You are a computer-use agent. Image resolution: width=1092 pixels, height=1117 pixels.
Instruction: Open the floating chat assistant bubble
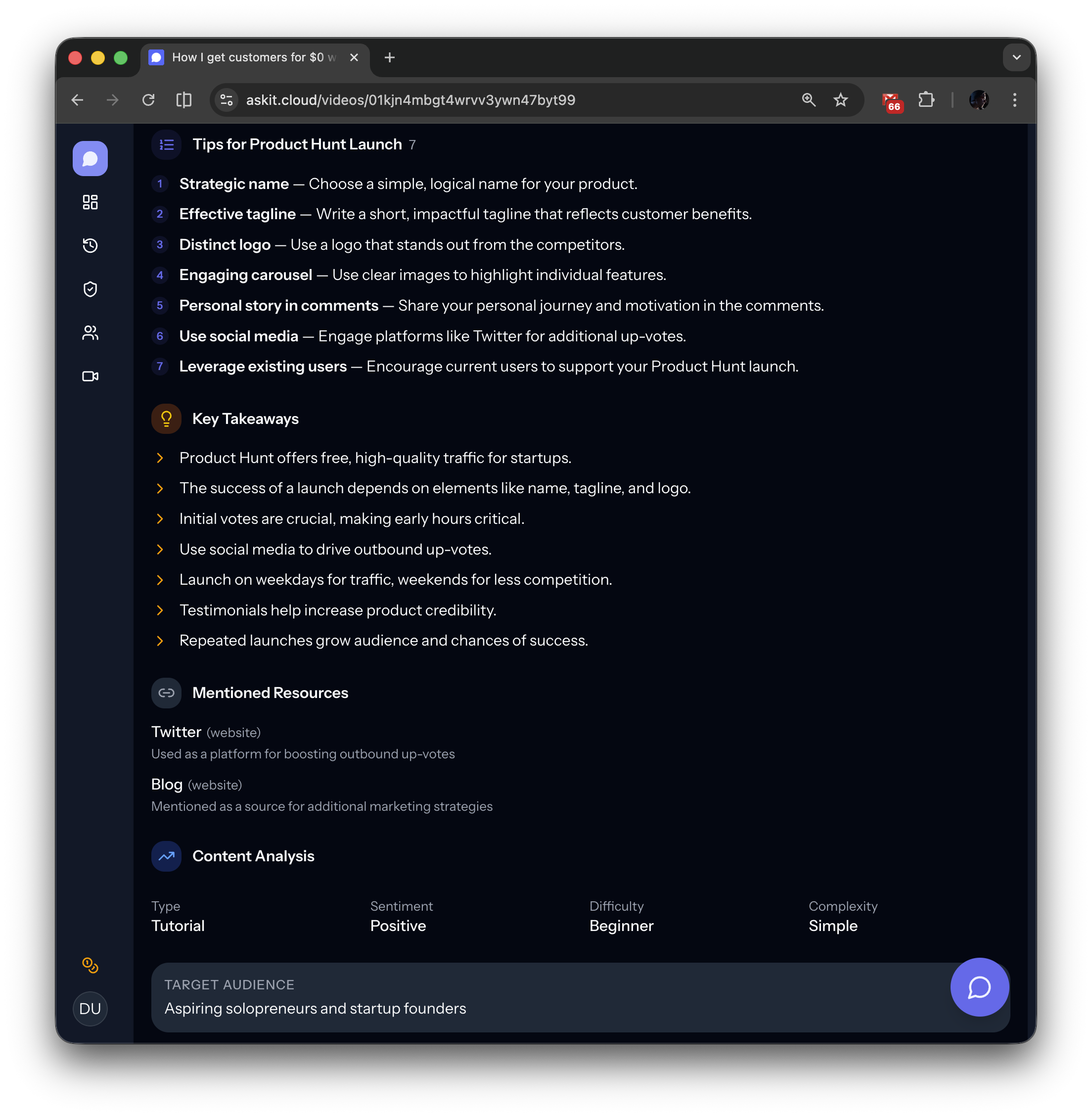pyautogui.click(x=979, y=987)
